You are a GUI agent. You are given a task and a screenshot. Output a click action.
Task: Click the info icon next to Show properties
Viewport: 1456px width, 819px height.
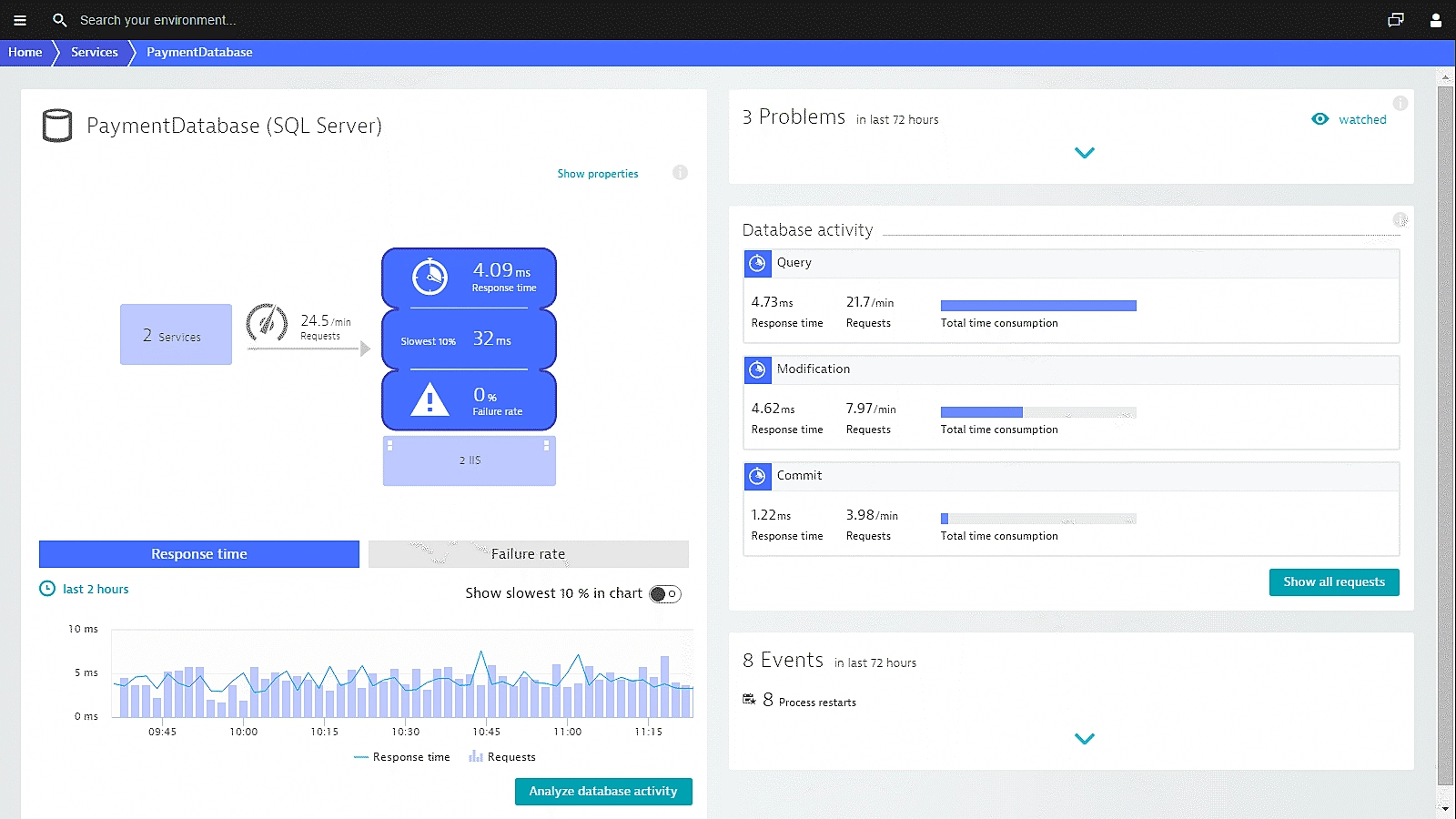pos(680,173)
